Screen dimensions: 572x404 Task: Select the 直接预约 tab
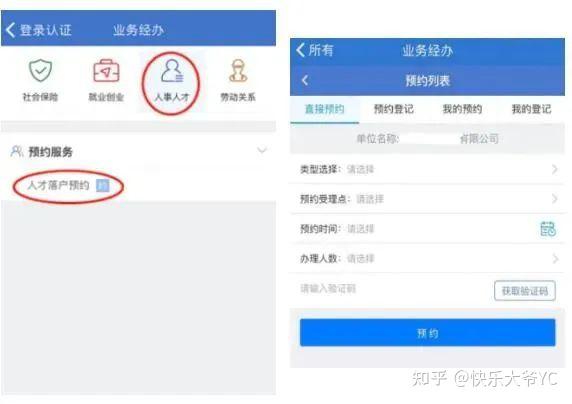pyautogui.click(x=324, y=109)
